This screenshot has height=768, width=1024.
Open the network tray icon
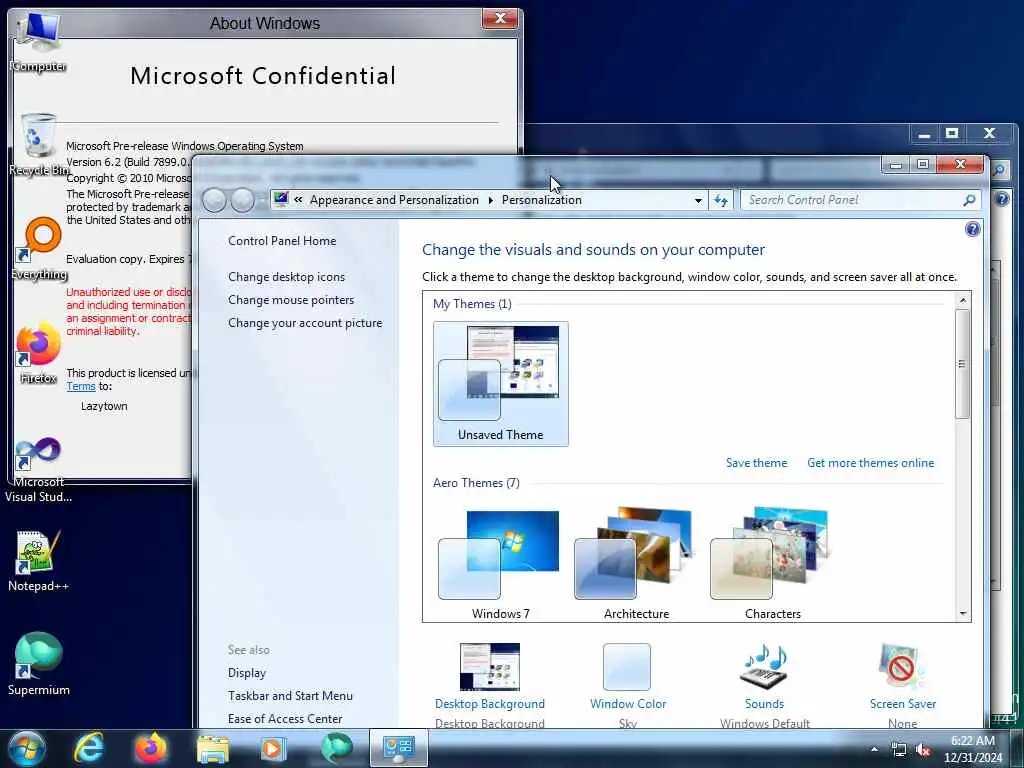(x=899, y=750)
